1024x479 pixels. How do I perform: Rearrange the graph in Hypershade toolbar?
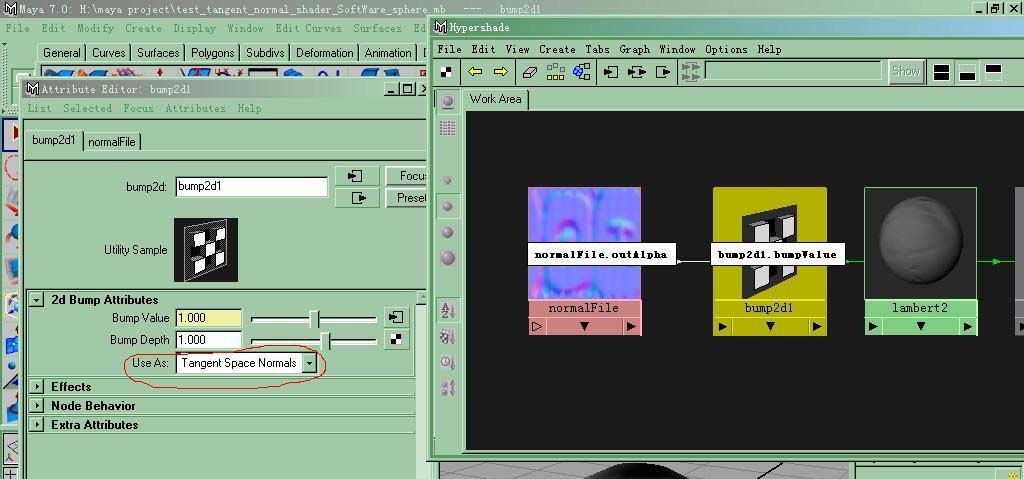pos(555,72)
